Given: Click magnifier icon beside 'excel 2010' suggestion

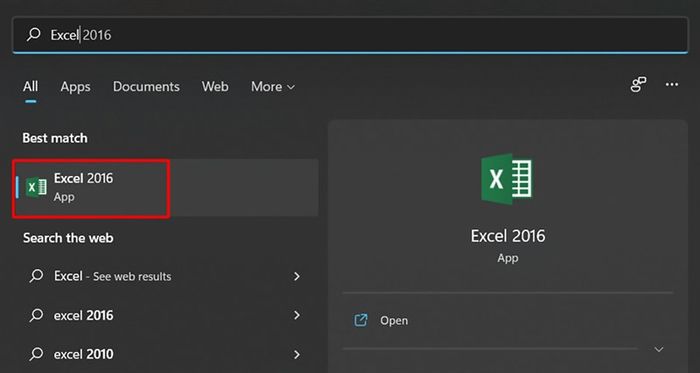Looking at the screenshot, I should pos(36,354).
